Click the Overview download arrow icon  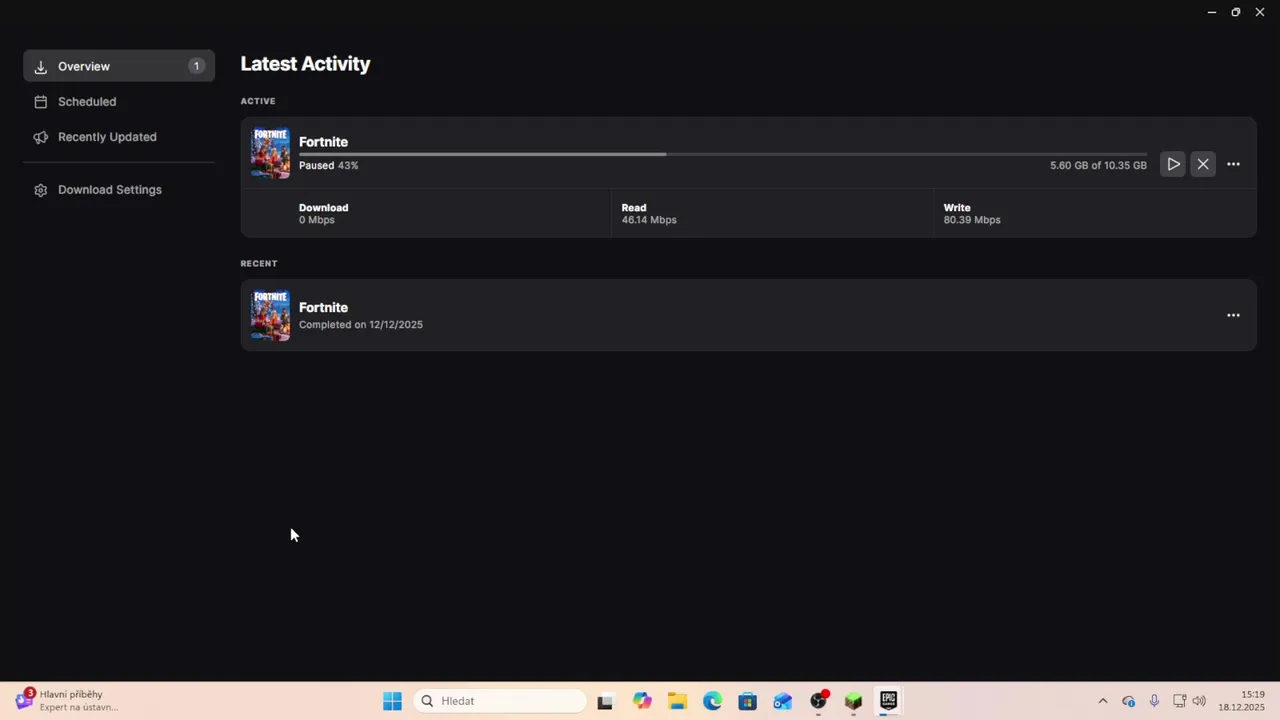click(41, 67)
